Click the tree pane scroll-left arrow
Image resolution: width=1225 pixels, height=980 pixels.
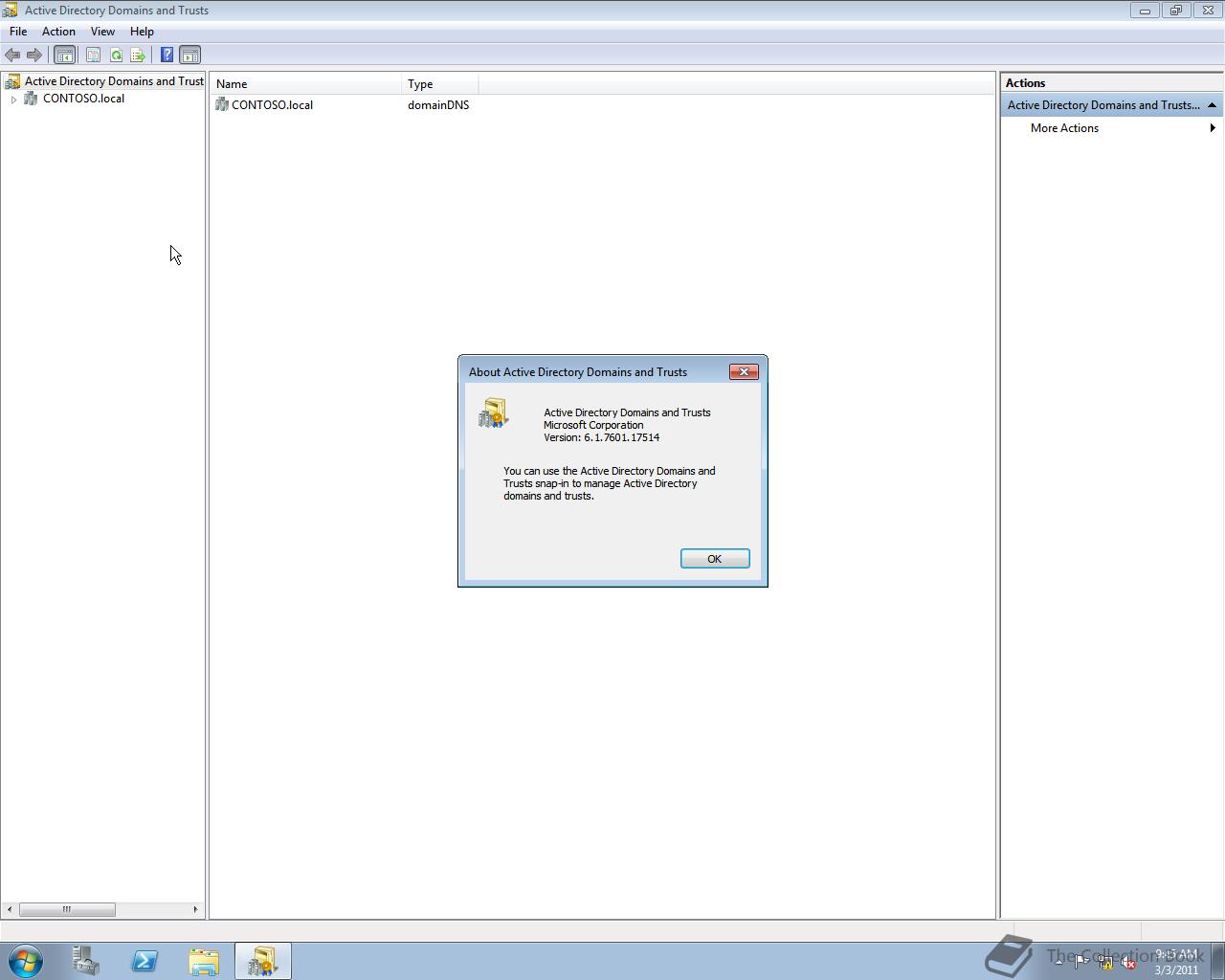pyautogui.click(x=10, y=909)
